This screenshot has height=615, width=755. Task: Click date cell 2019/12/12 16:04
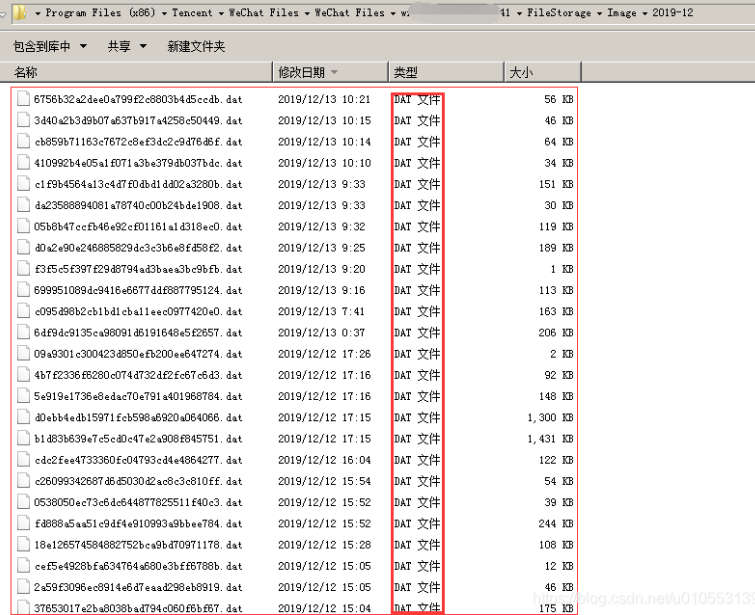pos(324,459)
